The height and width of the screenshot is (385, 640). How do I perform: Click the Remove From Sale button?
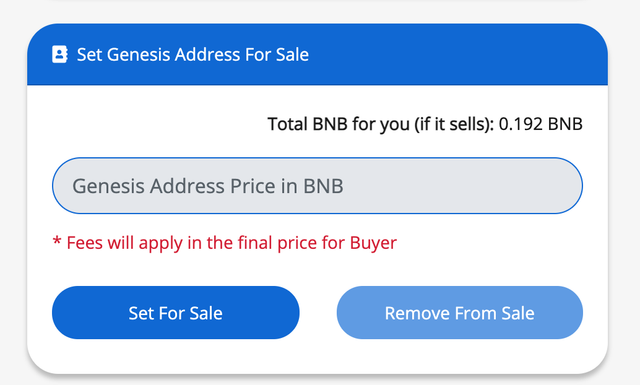tap(460, 313)
